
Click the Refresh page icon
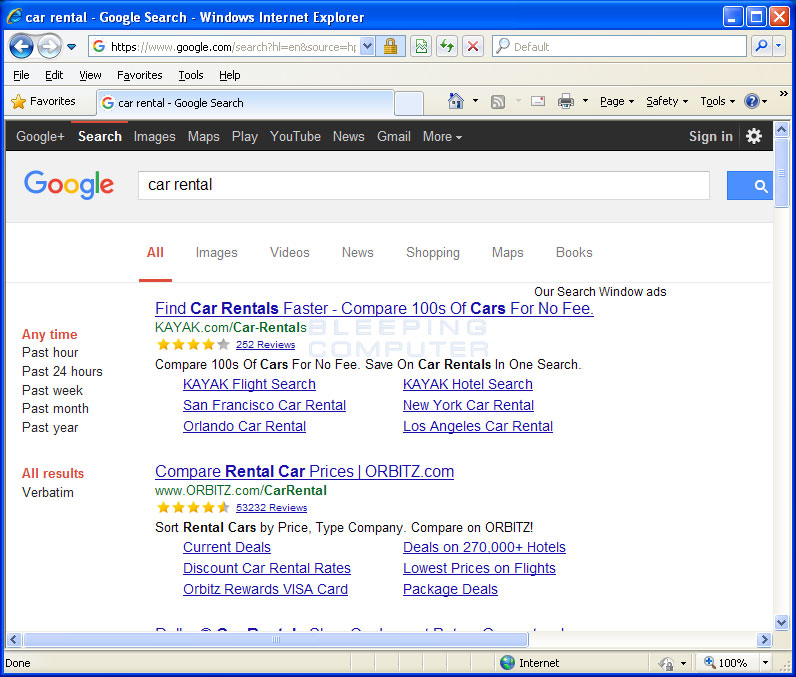[x=447, y=47]
